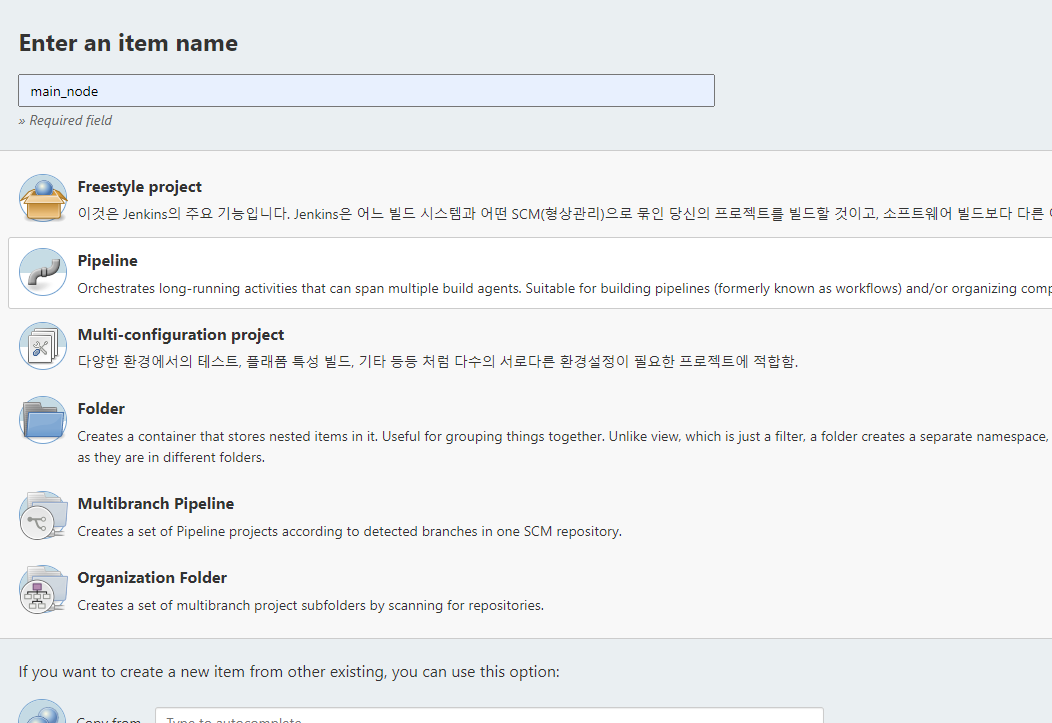Click 'If you want to create a new item' text

[x=289, y=672]
